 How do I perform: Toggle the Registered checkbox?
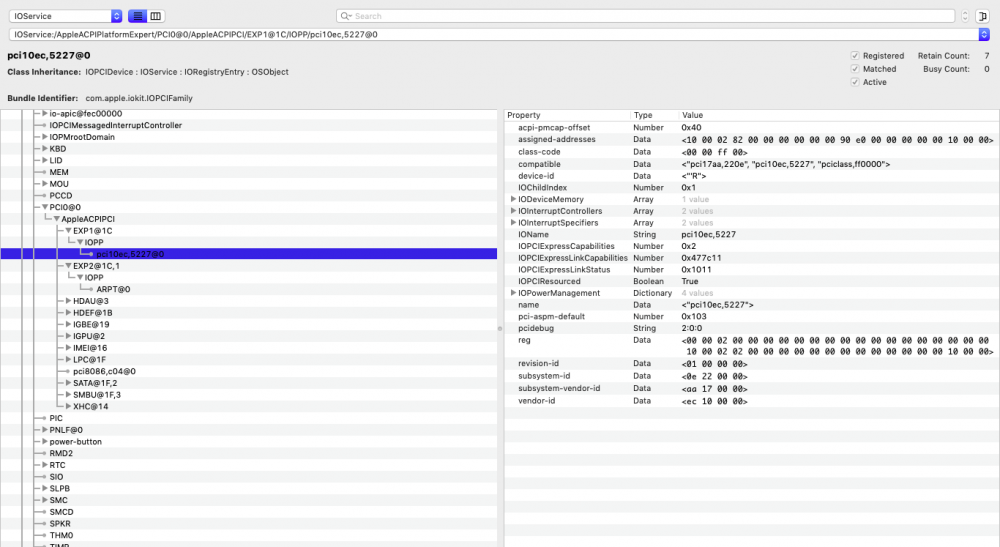click(854, 56)
